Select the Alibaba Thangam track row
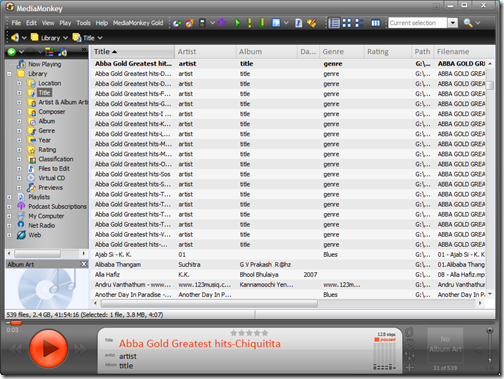 (288, 265)
